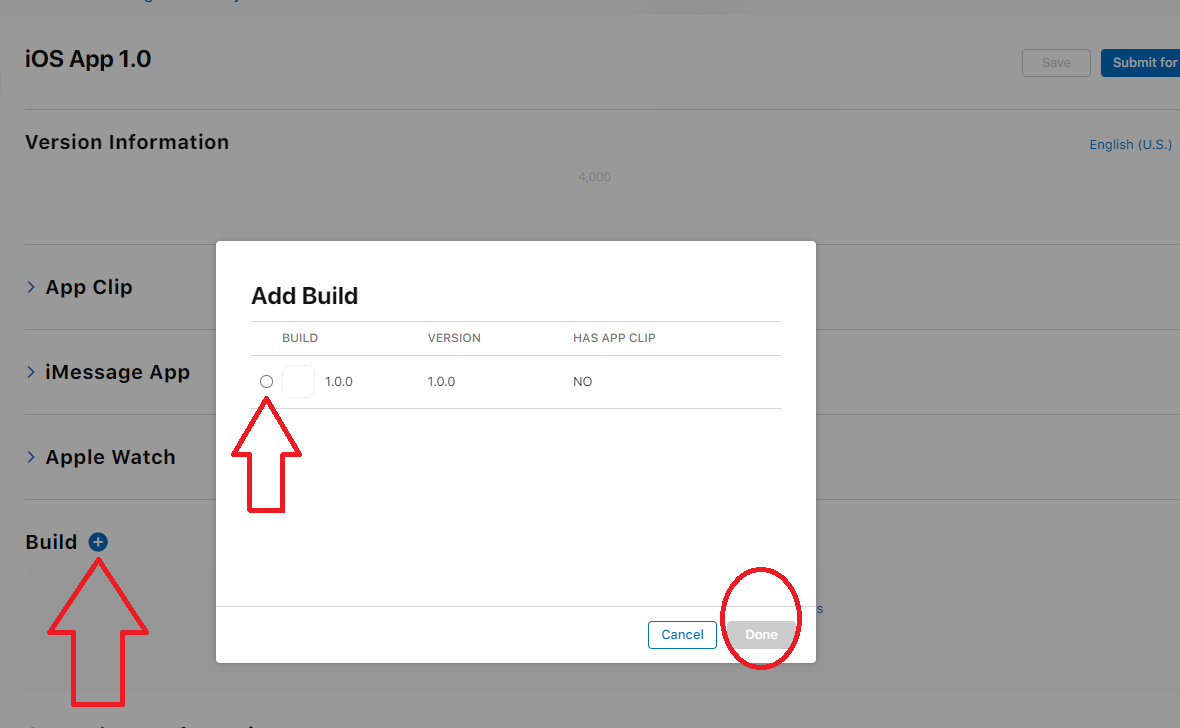
Task: Click the Version Information heading
Action: pos(127,142)
